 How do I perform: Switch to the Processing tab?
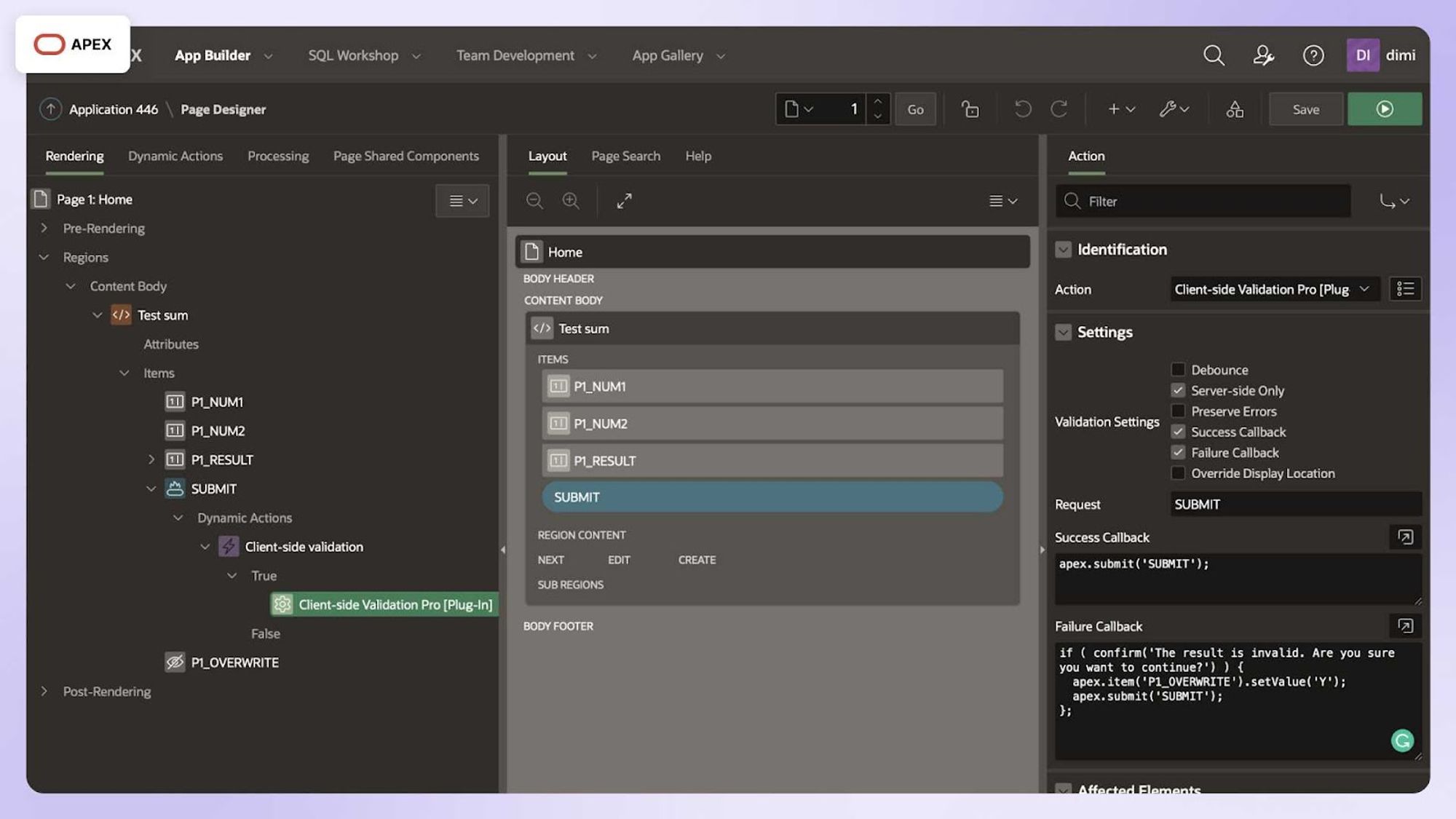(x=277, y=156)
